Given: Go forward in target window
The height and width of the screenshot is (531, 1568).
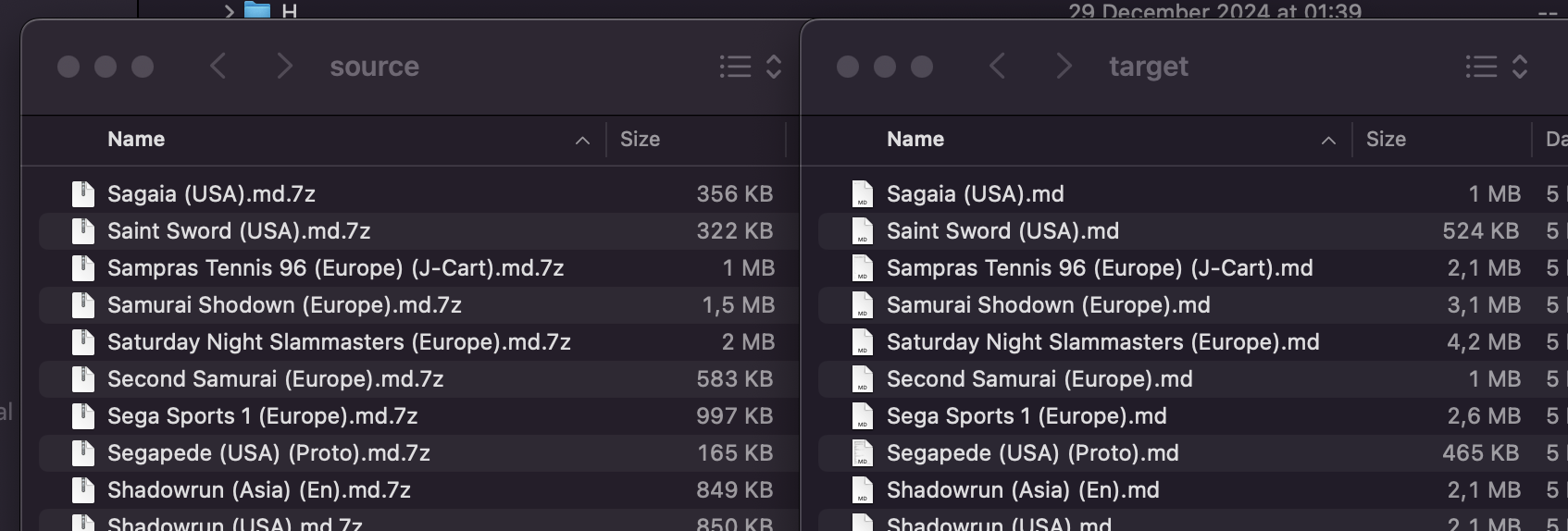Looking at the screenshot, I should 1064,67.
